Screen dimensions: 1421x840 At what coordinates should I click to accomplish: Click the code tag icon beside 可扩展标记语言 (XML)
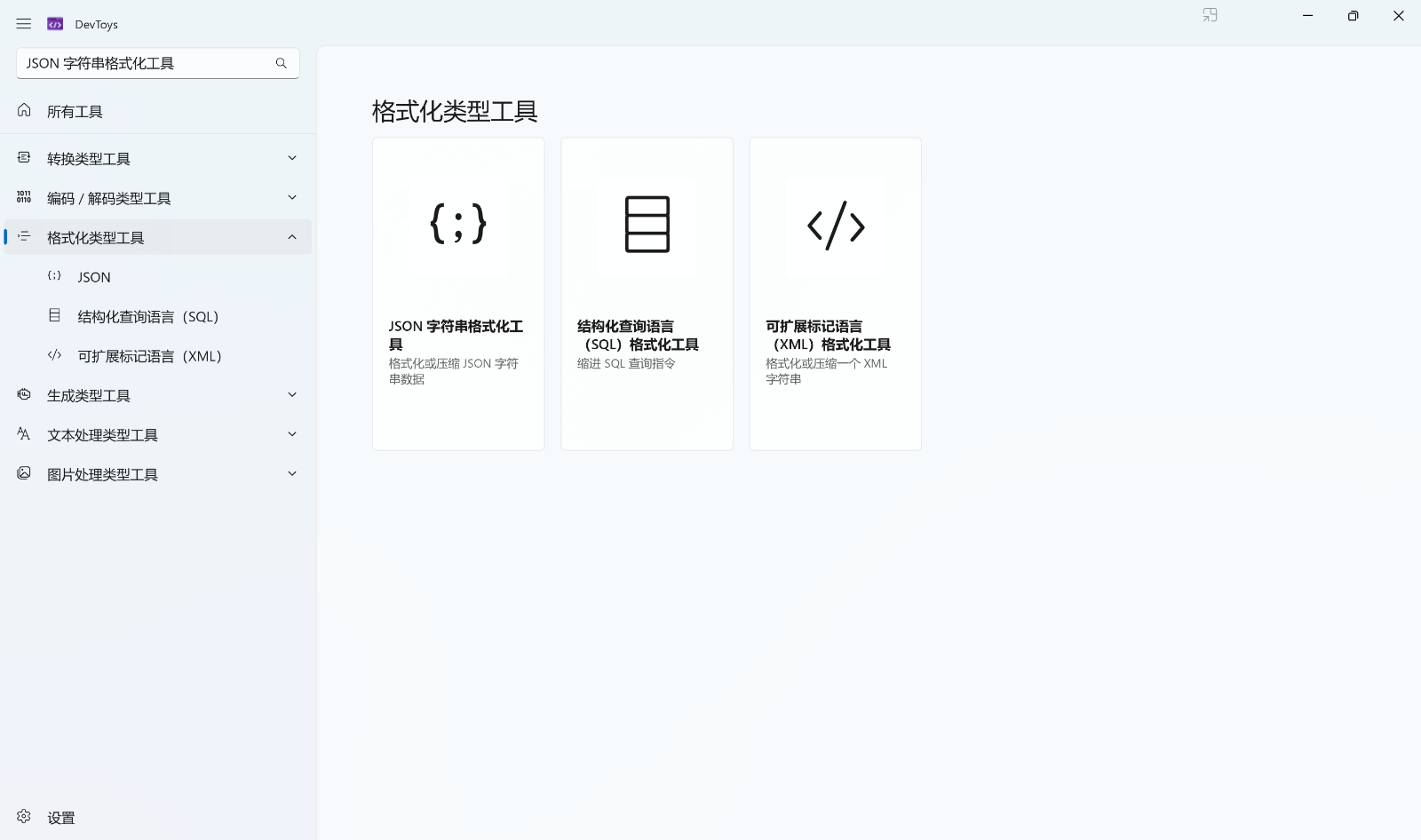point(54,355)
